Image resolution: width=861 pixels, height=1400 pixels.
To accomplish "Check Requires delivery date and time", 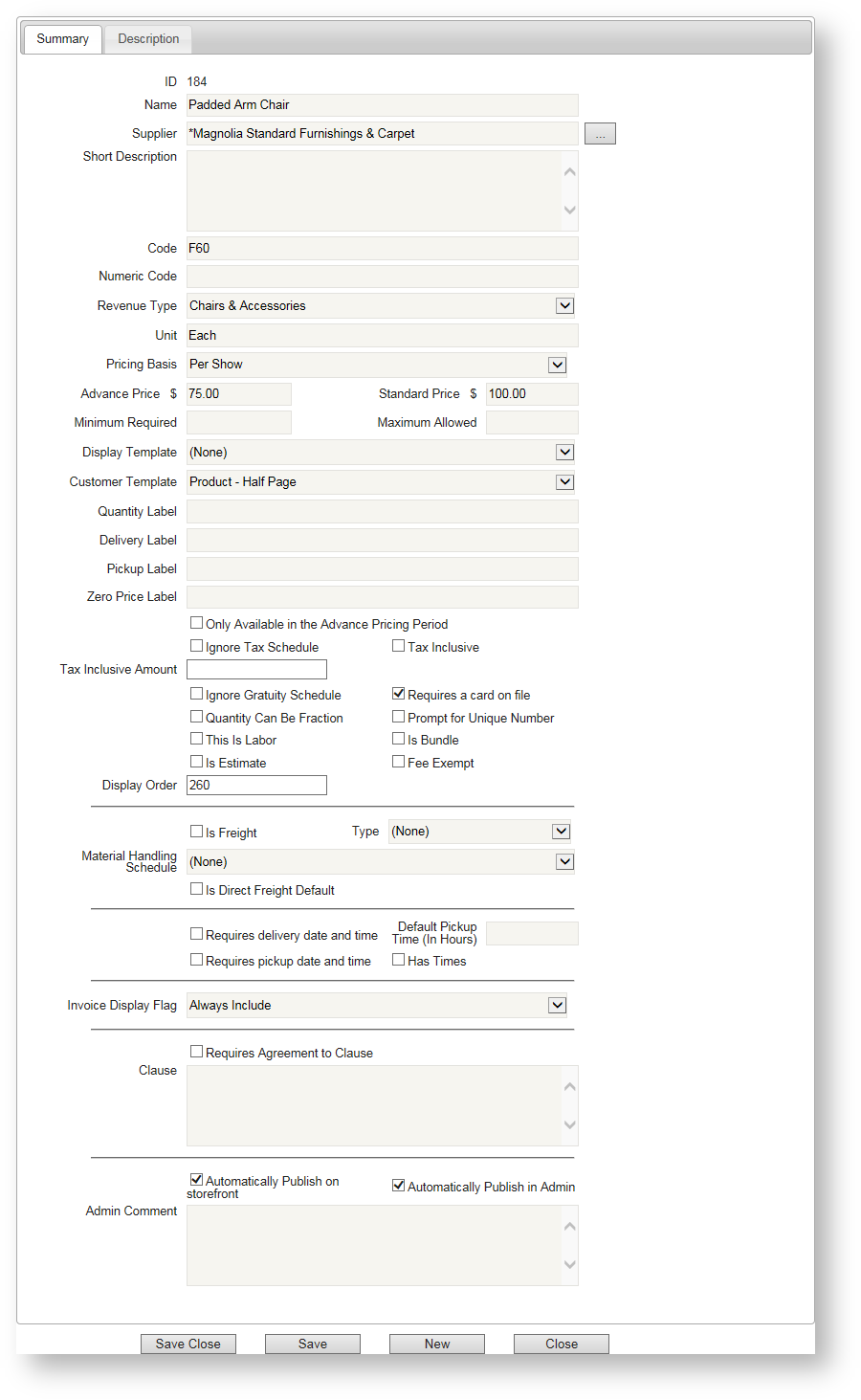I will coord(197,934).
